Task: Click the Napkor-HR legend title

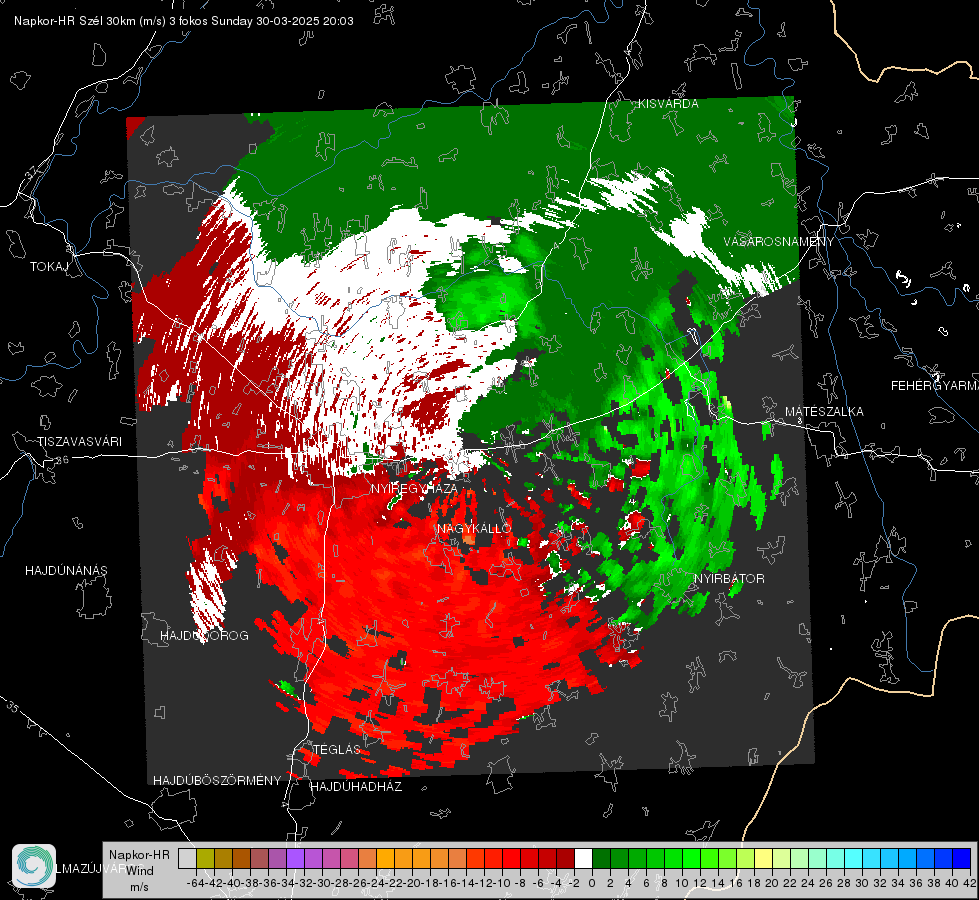Action: [139, 855]
